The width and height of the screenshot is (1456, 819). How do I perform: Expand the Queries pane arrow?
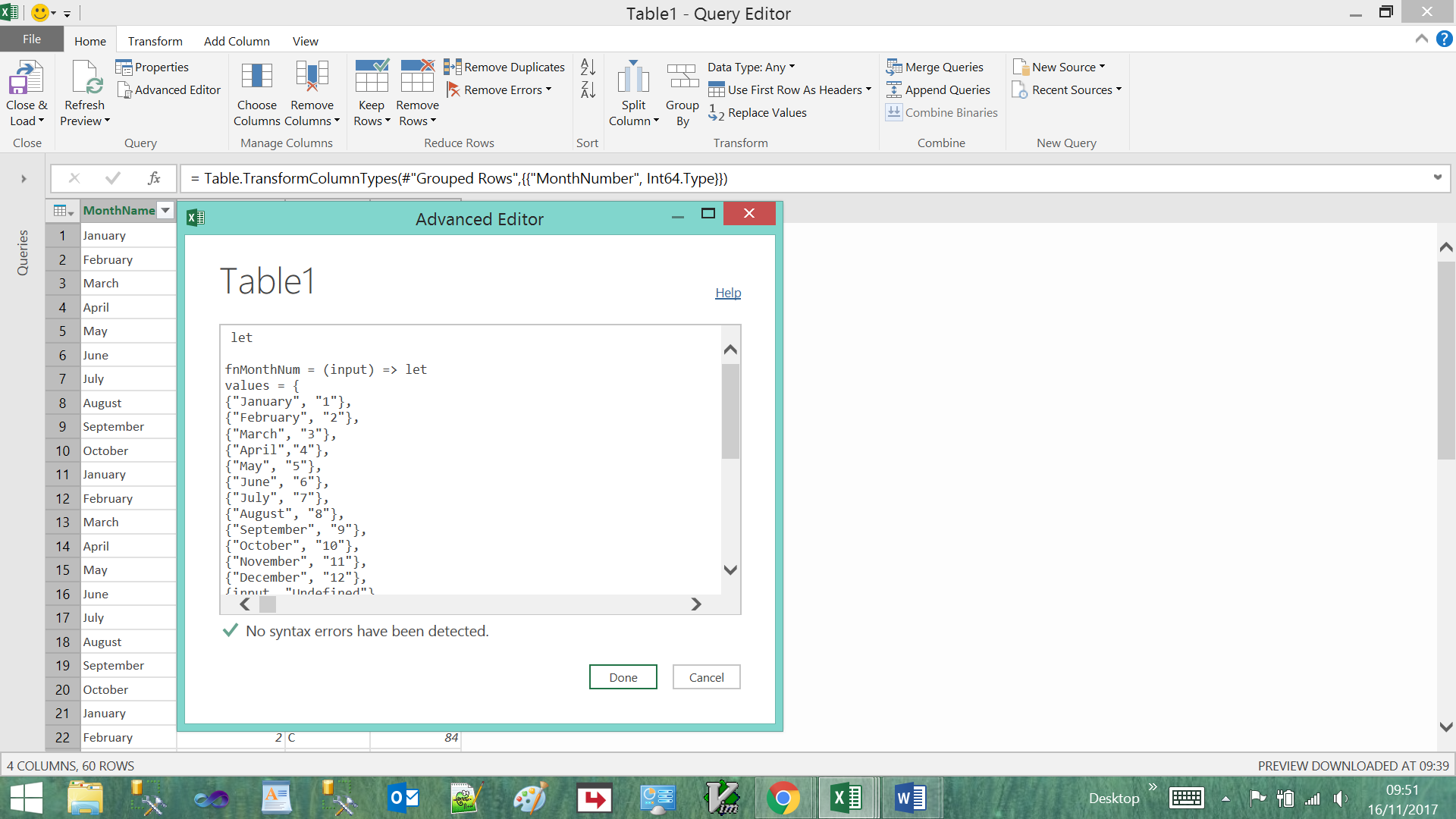pyautogui.click(x=24, y=179)
